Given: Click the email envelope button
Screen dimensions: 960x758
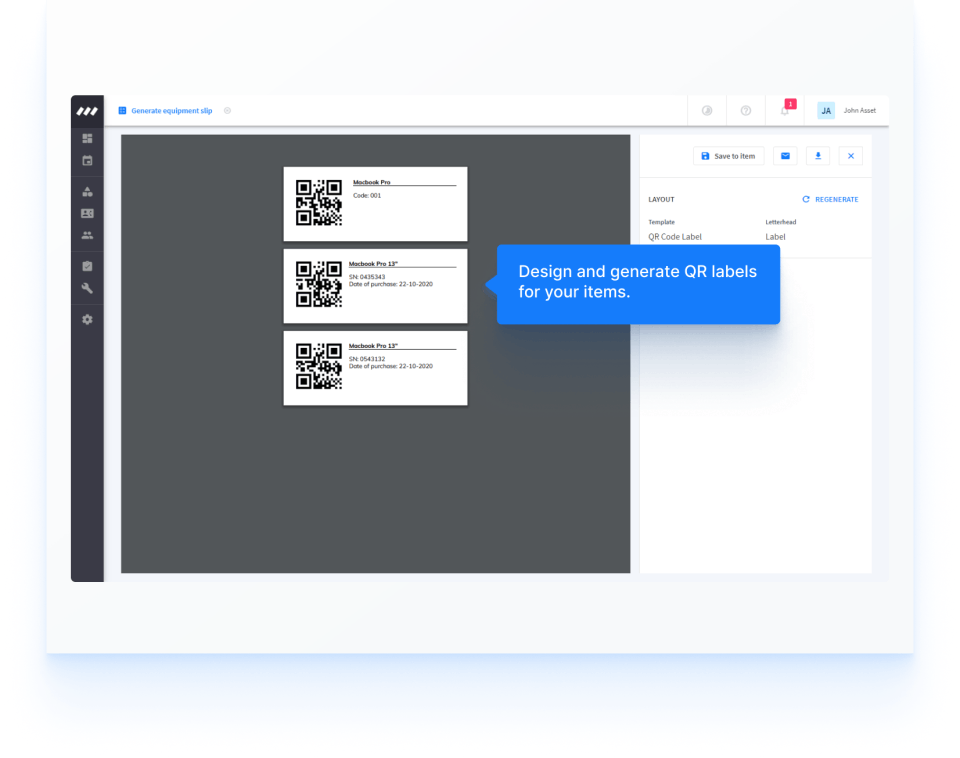Looking at the screenshot, I should coord(785,156).
